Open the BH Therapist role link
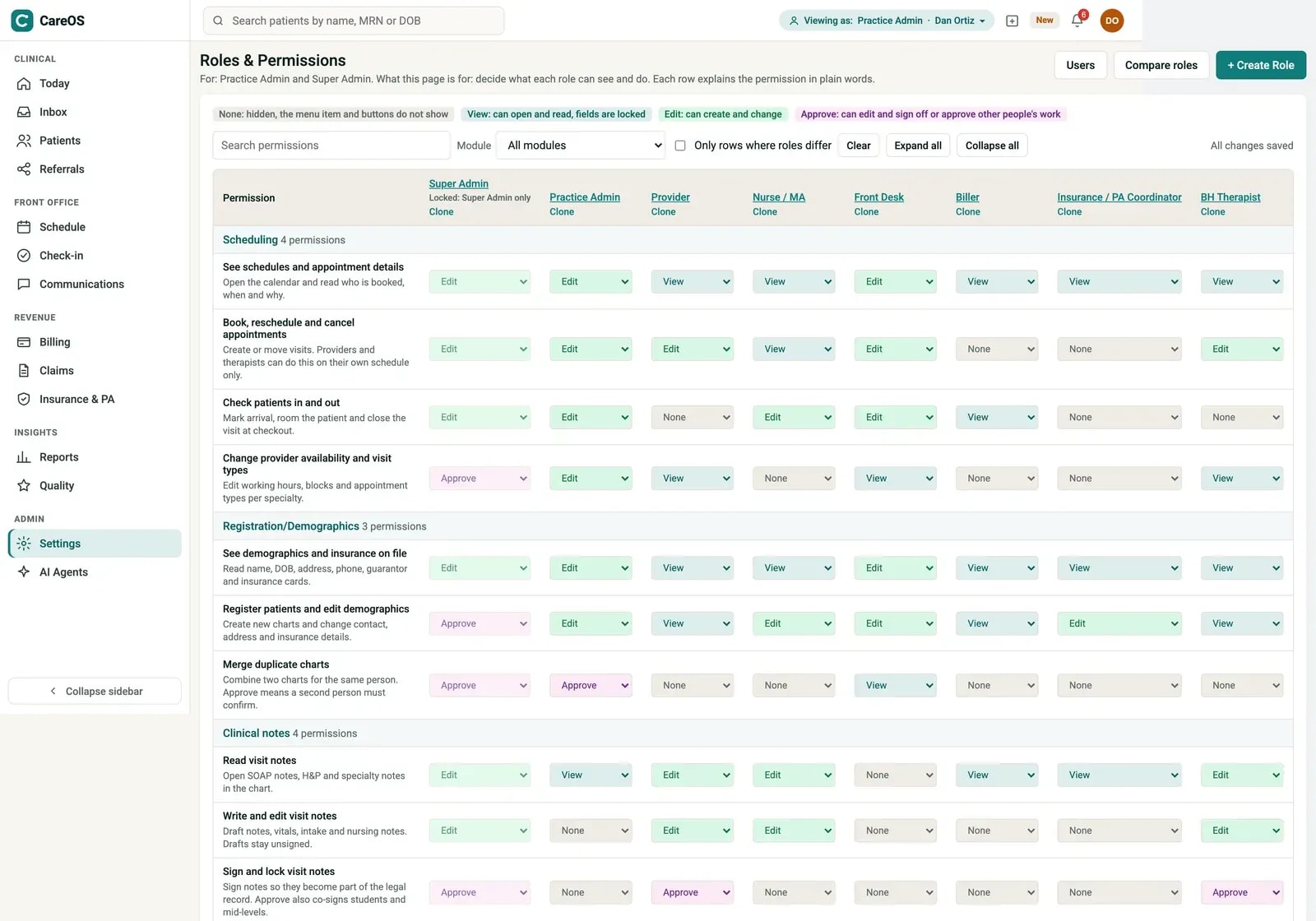1316x921 pixels. (1230, 197)
